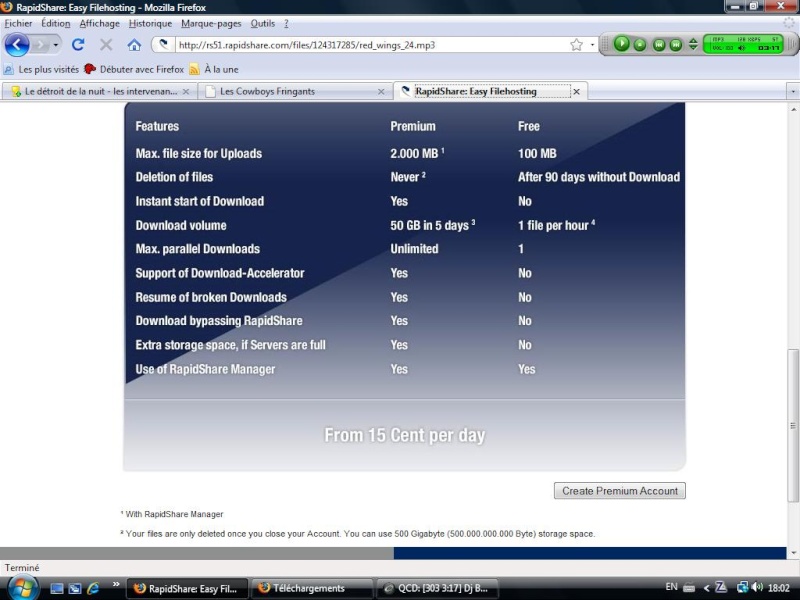Open the list-all-tabs dropdown
This screenshot has width=800, height=600.
pyautogui.click(x=793, y=92)
